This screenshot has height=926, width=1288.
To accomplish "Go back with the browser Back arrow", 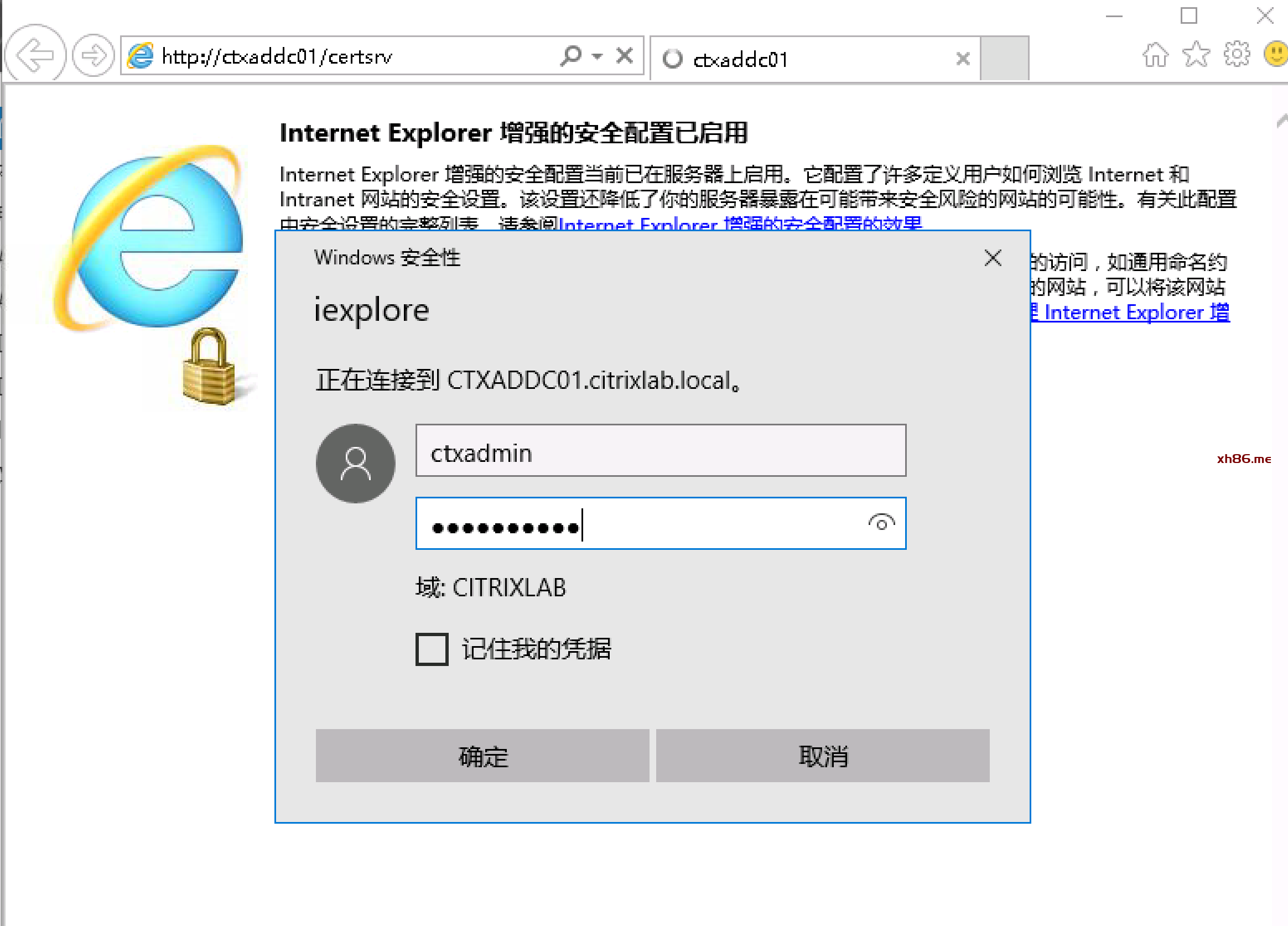I will pyautogui.click(x=35, y=55).
